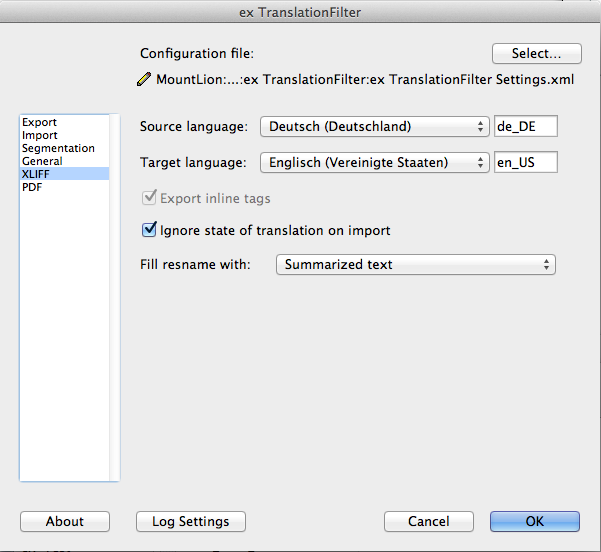Confirm settings with OK button
The height and width of the screenshot is (552, 601).
click(x=535, y=521)
